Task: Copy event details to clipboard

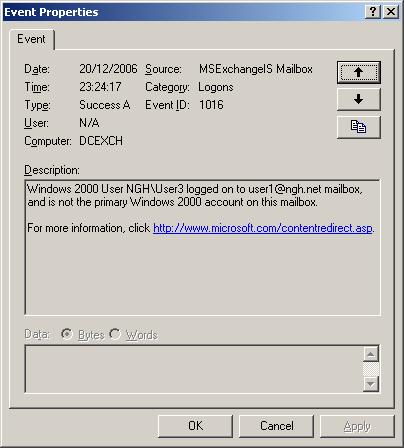Action: click(358, 127)
